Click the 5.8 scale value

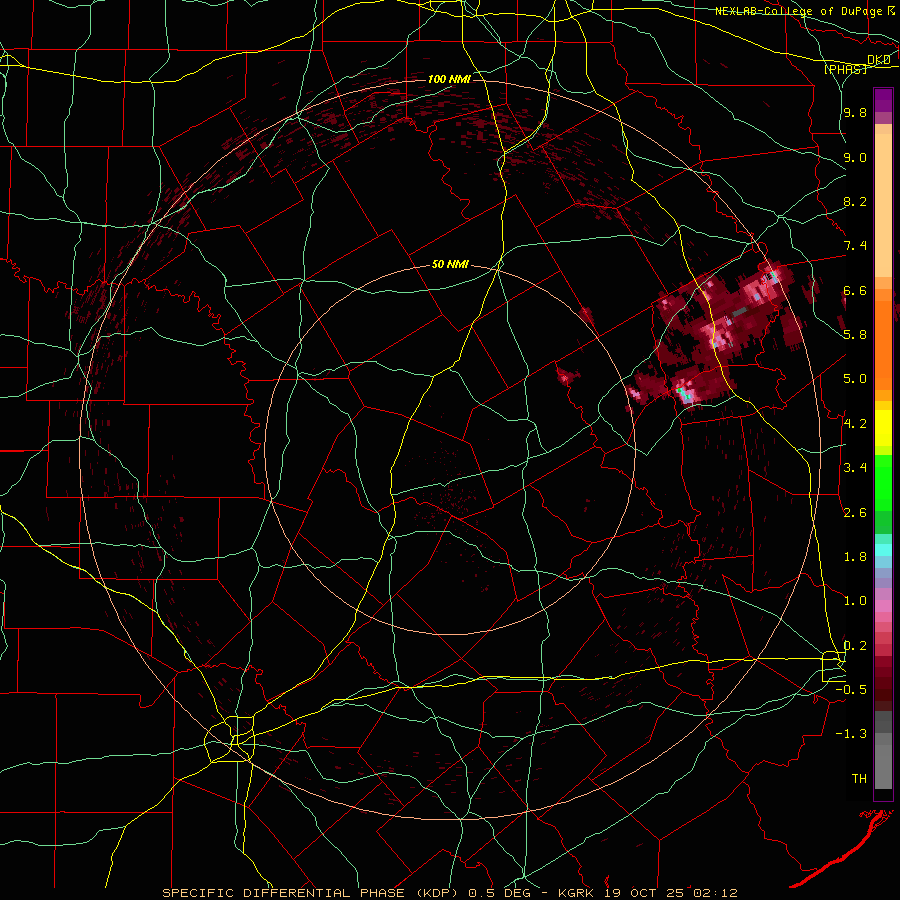tap(855, 335)
